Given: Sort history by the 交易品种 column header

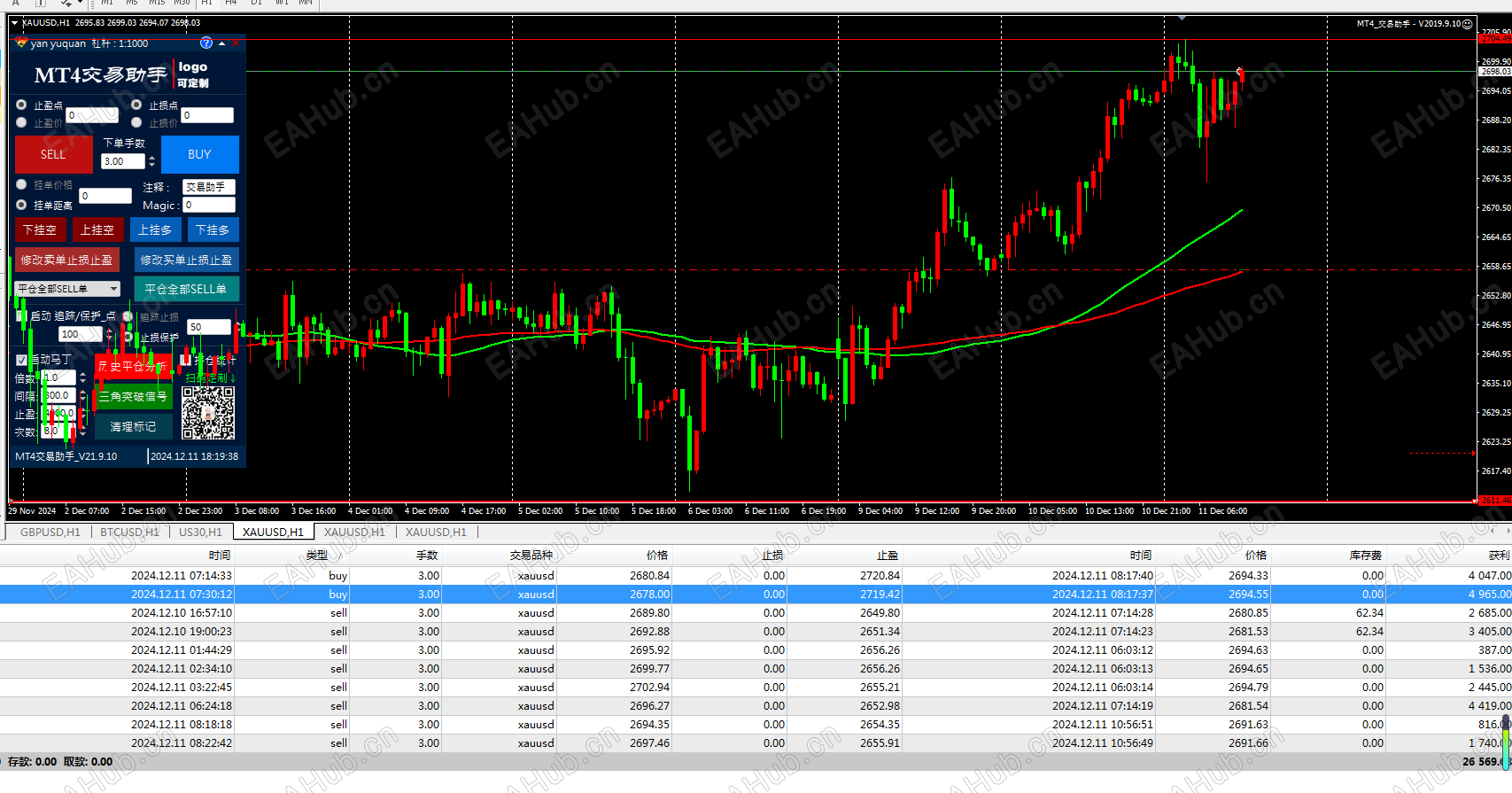Looking at the screenshot, I should point(531,555).
